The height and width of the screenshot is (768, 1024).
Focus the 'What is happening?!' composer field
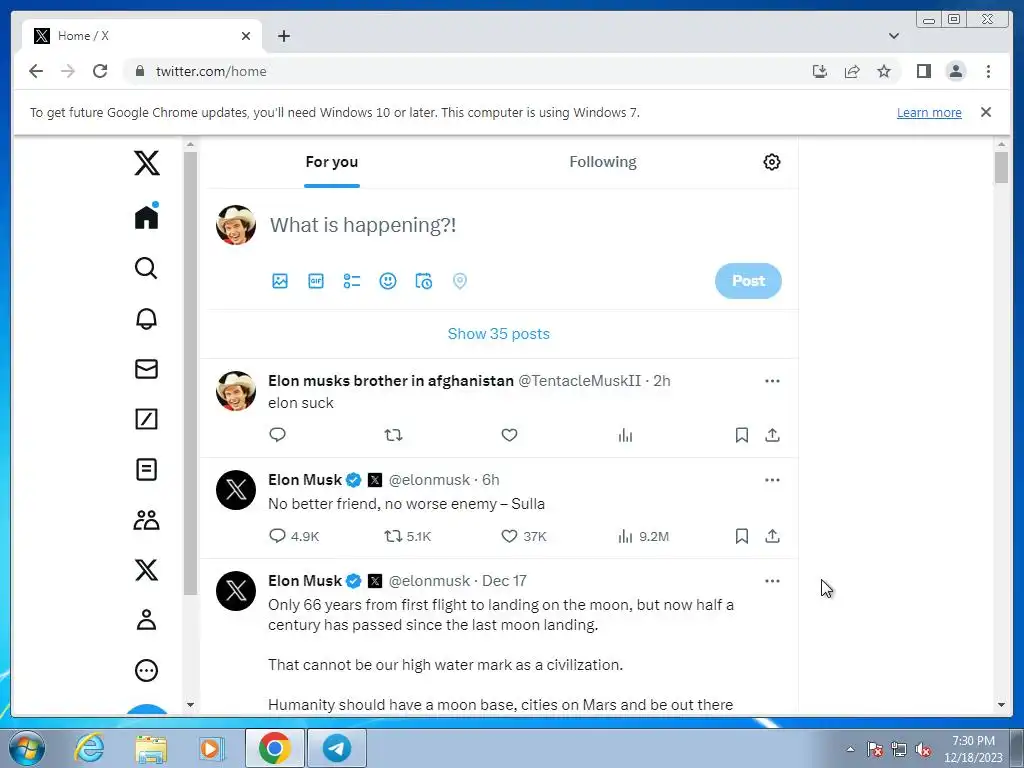point(363,225)
